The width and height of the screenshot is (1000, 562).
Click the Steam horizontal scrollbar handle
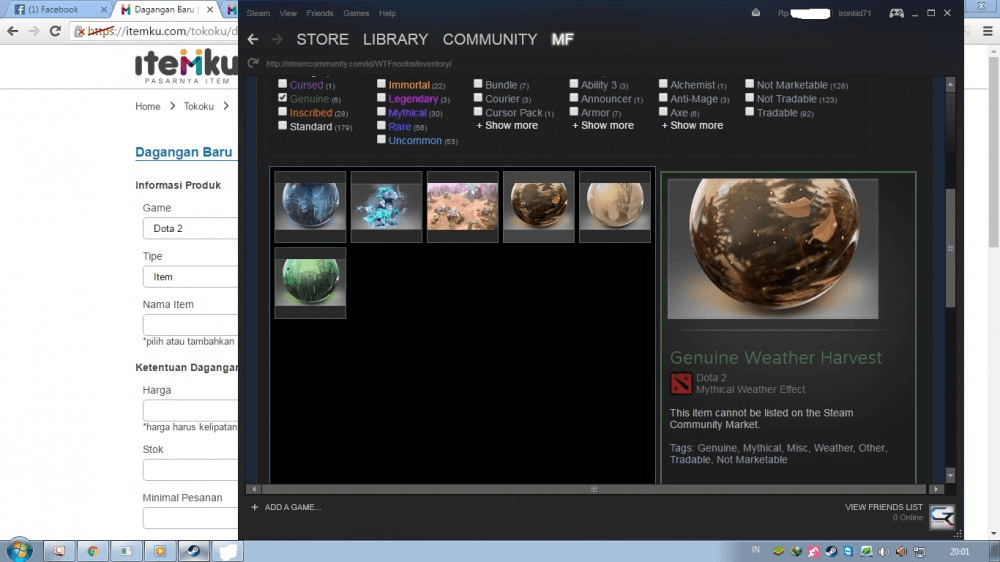point(594,489)
